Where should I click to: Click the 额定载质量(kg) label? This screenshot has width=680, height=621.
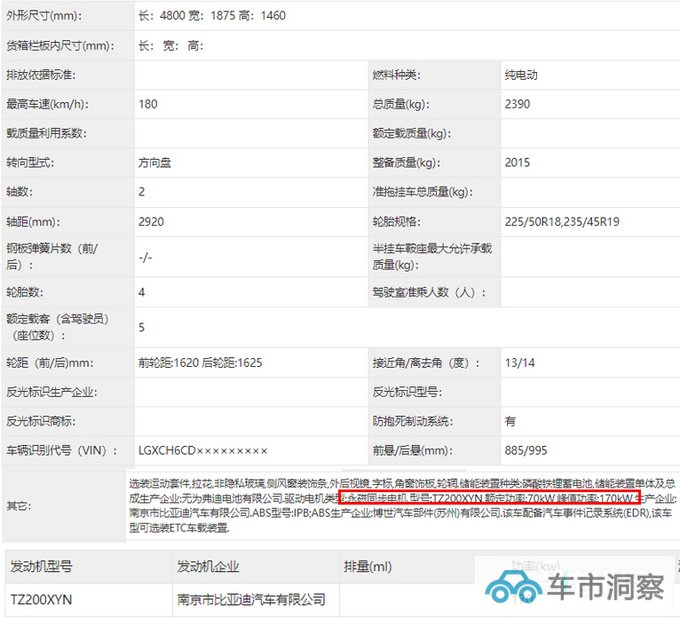click(412, 133)
